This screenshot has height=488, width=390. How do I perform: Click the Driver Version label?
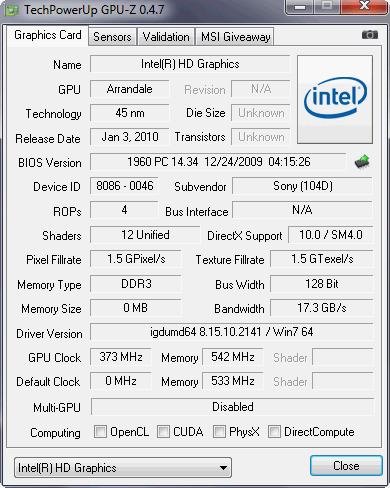[x=49, y=334]
